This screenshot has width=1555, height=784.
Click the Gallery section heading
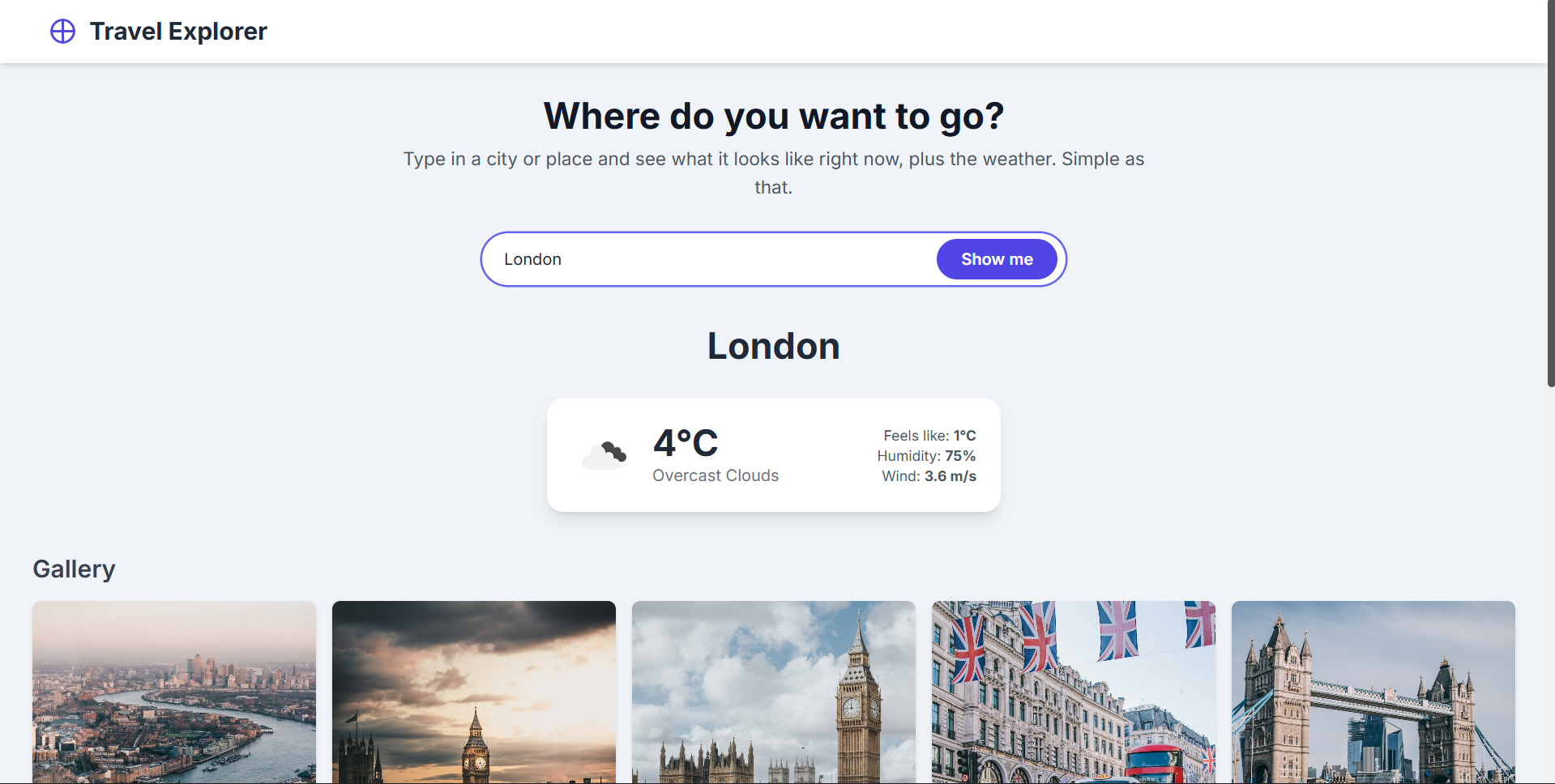click(73, 569)
